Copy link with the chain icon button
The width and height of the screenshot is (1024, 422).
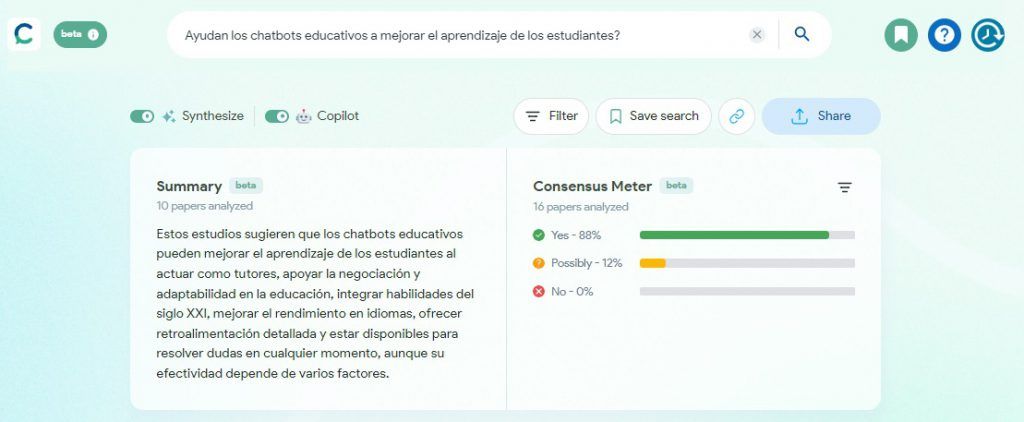pos(737,116)
